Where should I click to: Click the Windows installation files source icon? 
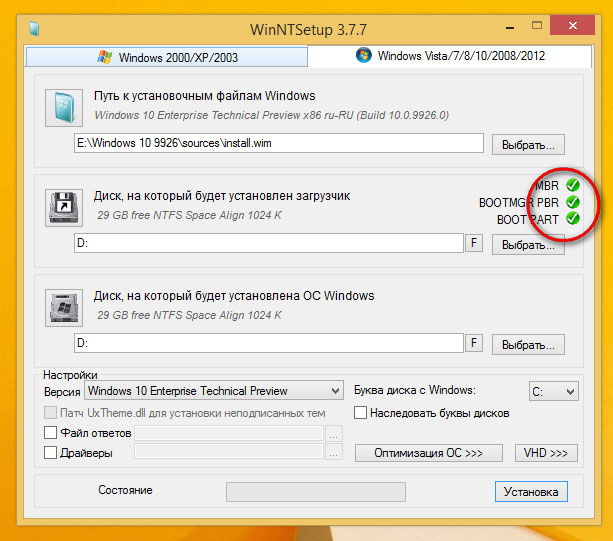point(64,108)
